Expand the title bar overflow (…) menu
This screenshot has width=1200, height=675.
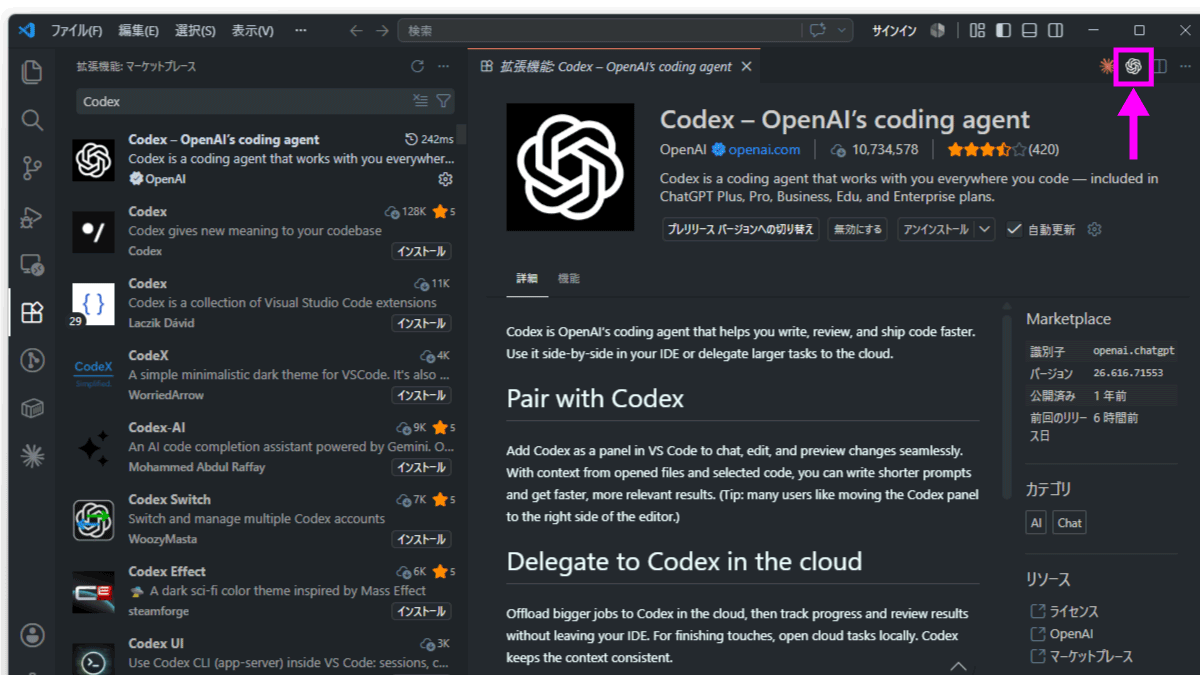pyautogui.click(x=301, y=31)
